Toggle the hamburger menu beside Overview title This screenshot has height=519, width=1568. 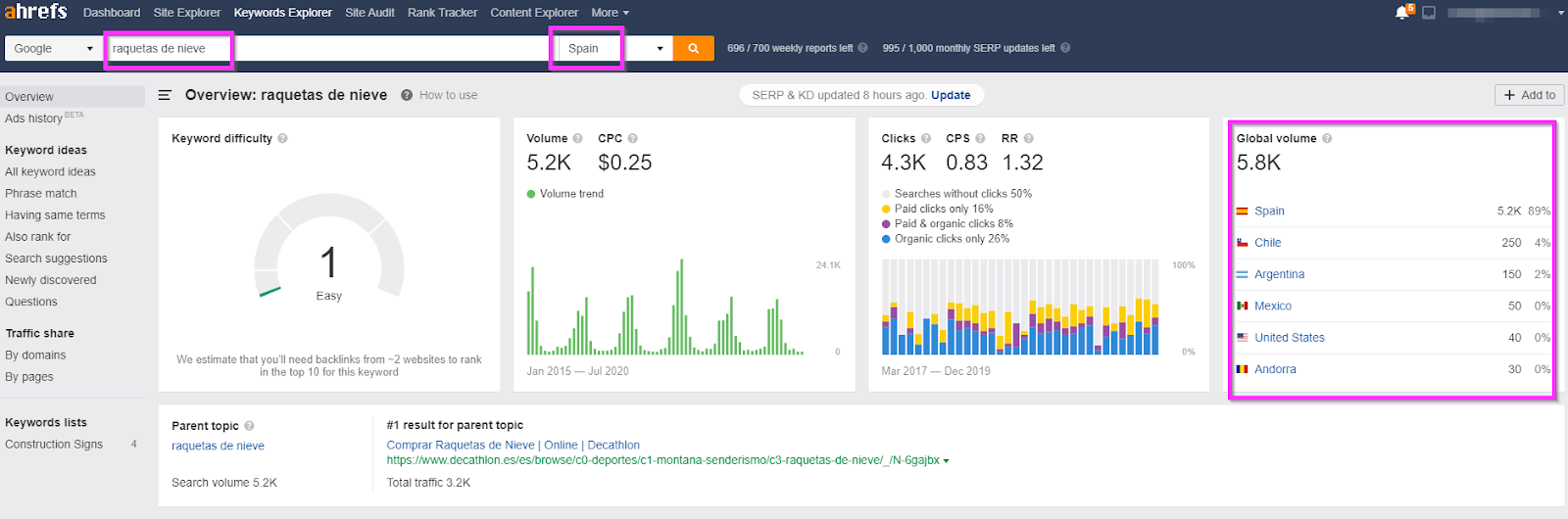click(165, 95)
